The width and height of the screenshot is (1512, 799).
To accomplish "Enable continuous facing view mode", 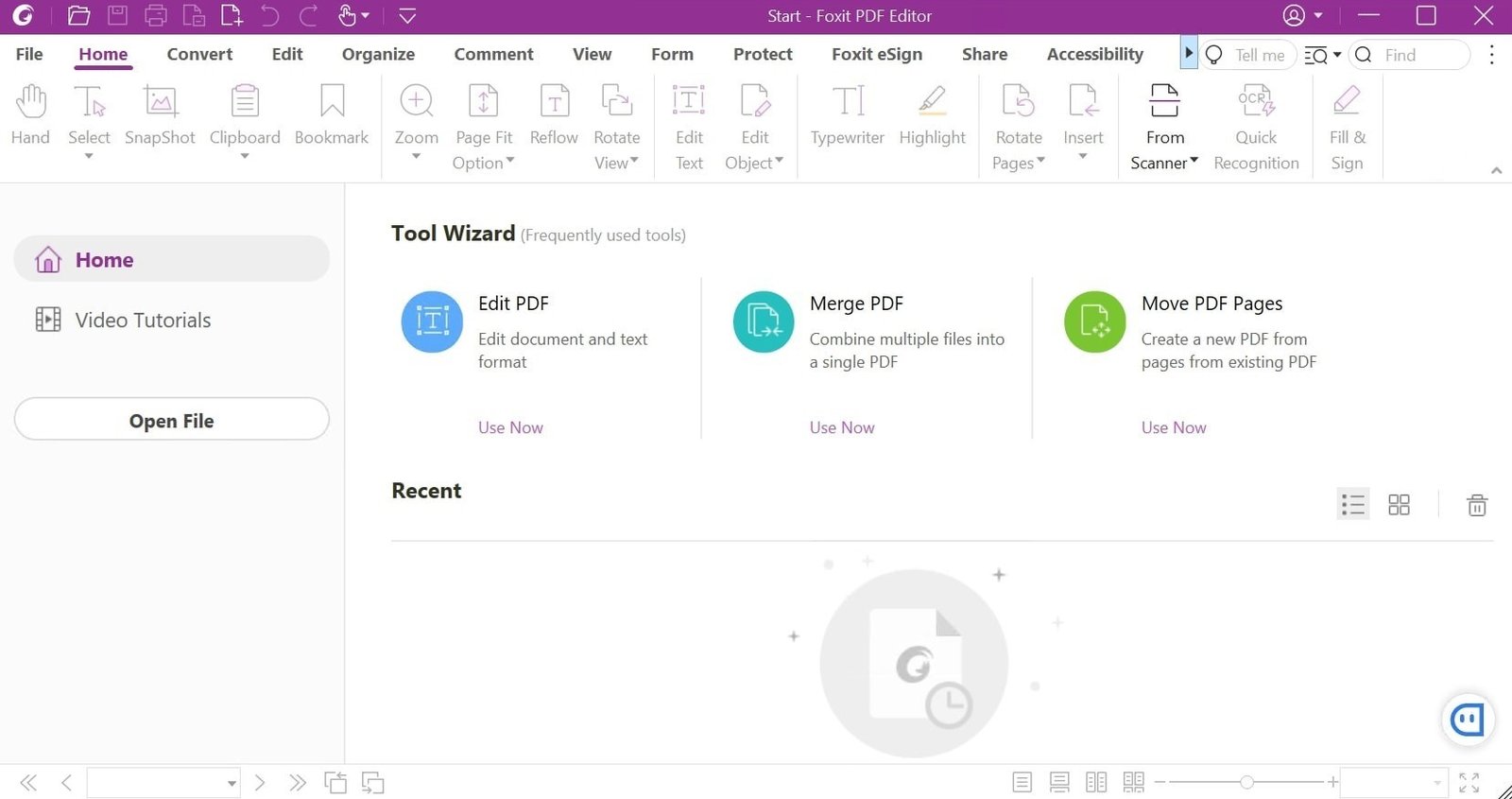I will point(1134,783).
